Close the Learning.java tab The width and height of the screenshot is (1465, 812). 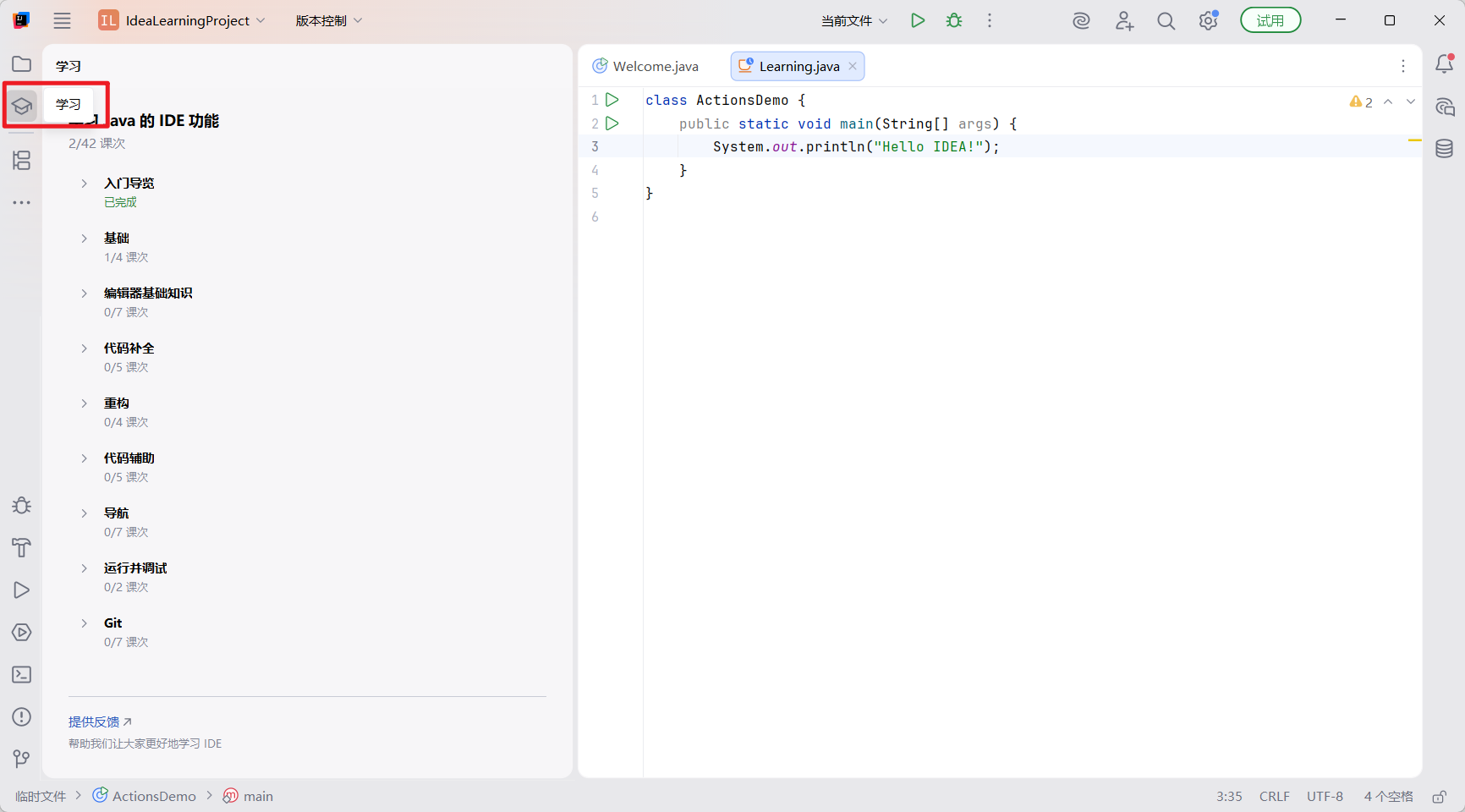coord(853,66)
